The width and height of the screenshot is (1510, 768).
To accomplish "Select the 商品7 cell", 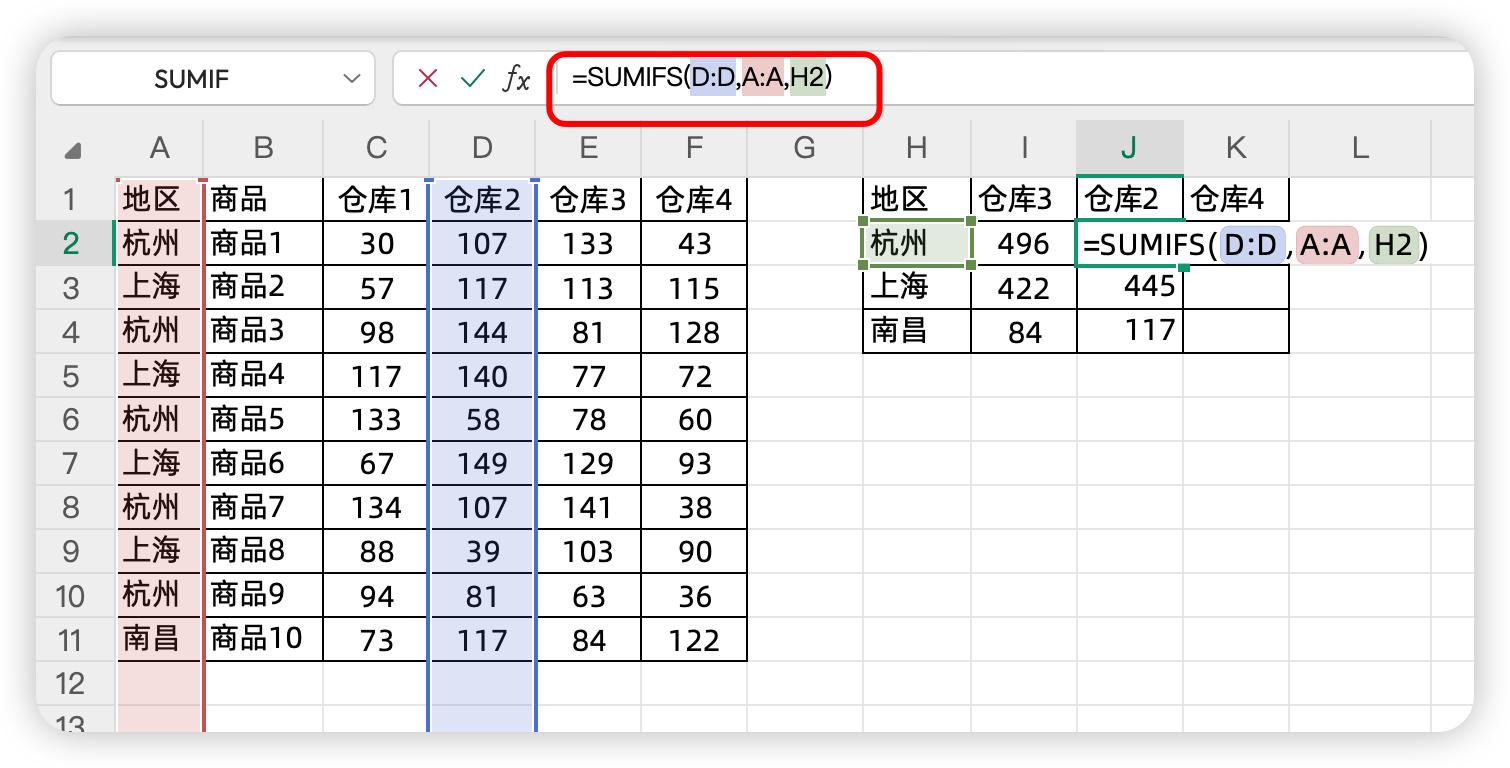I will coord(263,508).
